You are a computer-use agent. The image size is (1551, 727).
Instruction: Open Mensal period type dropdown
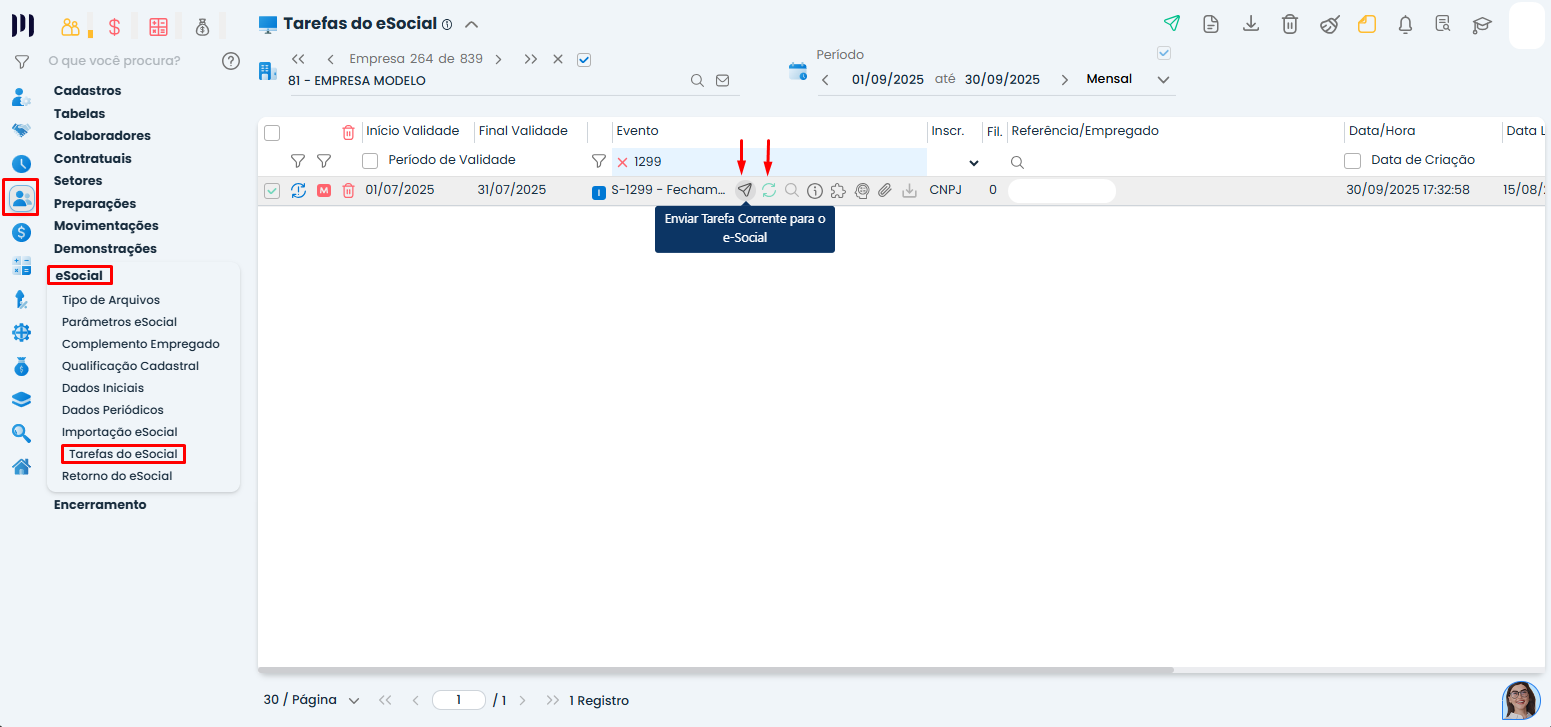1127,79
